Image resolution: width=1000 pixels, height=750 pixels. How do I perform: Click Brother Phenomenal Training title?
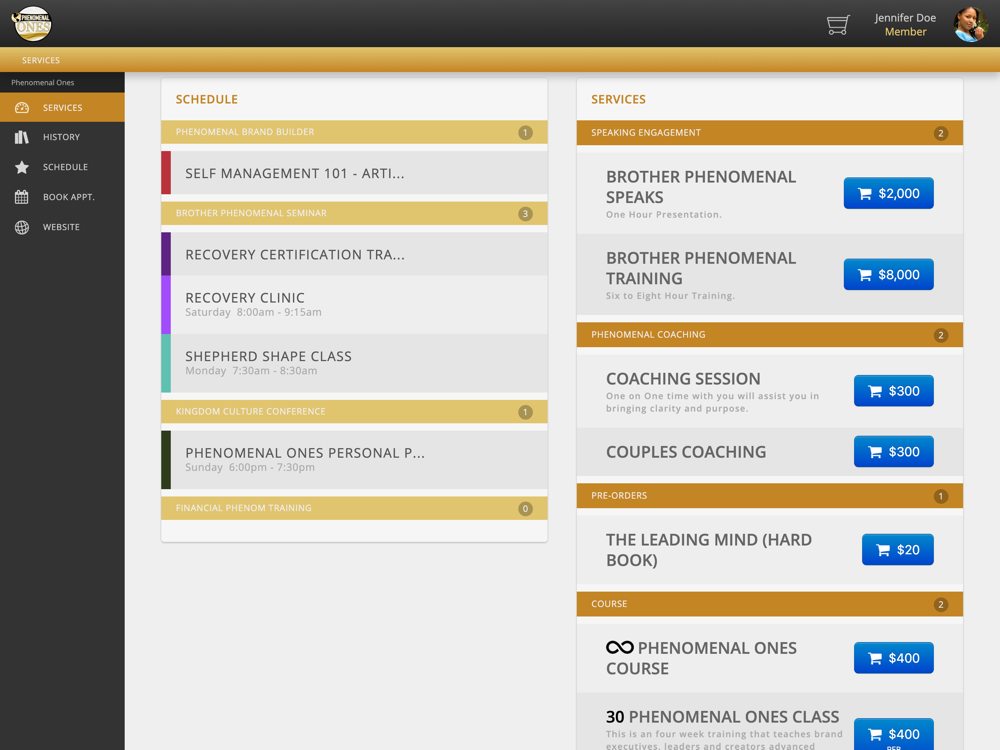pyautogui.click(x=701, y=268)
